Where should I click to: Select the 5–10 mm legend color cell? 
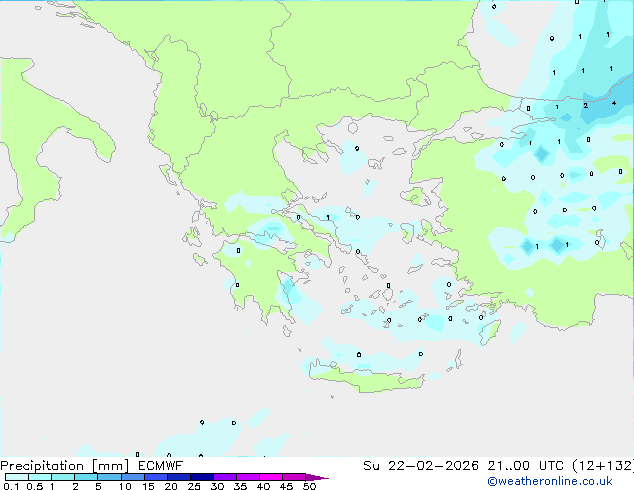click(x=109, y=477)
